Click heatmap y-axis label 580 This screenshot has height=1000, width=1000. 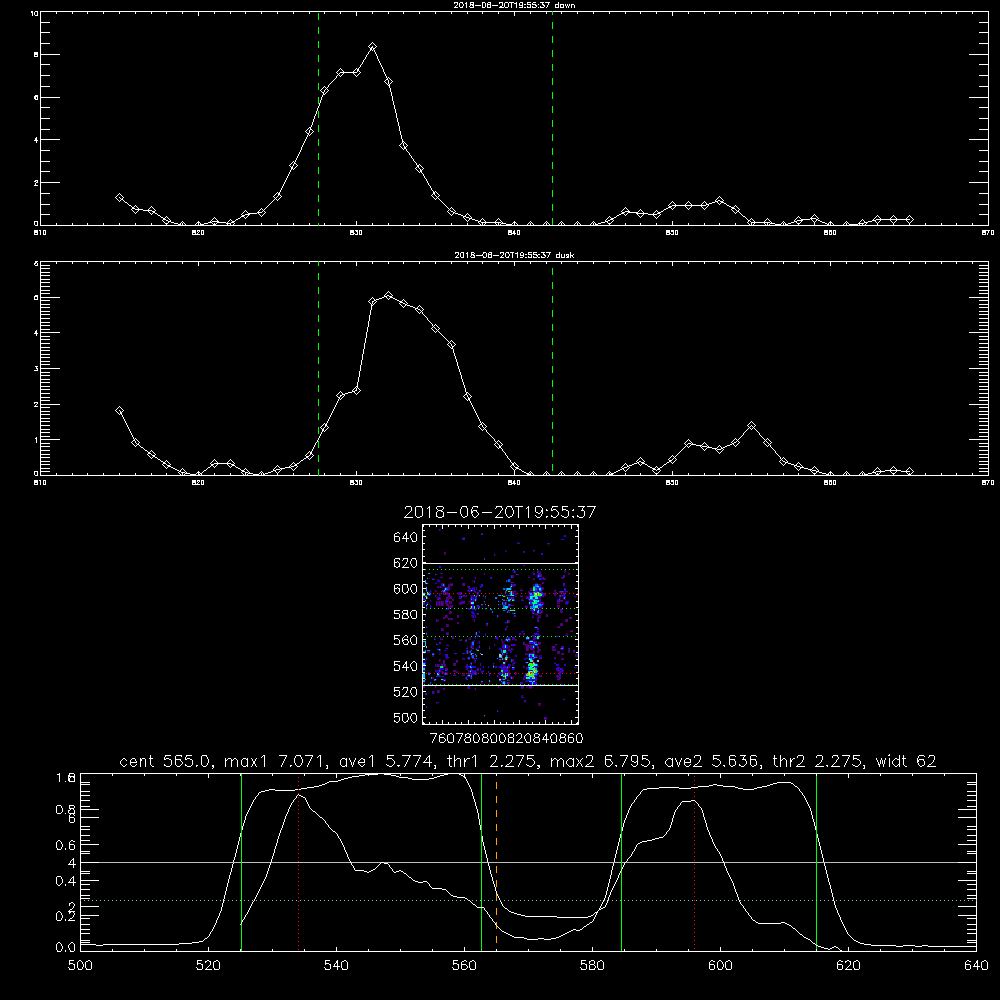[x=405, y=615]
